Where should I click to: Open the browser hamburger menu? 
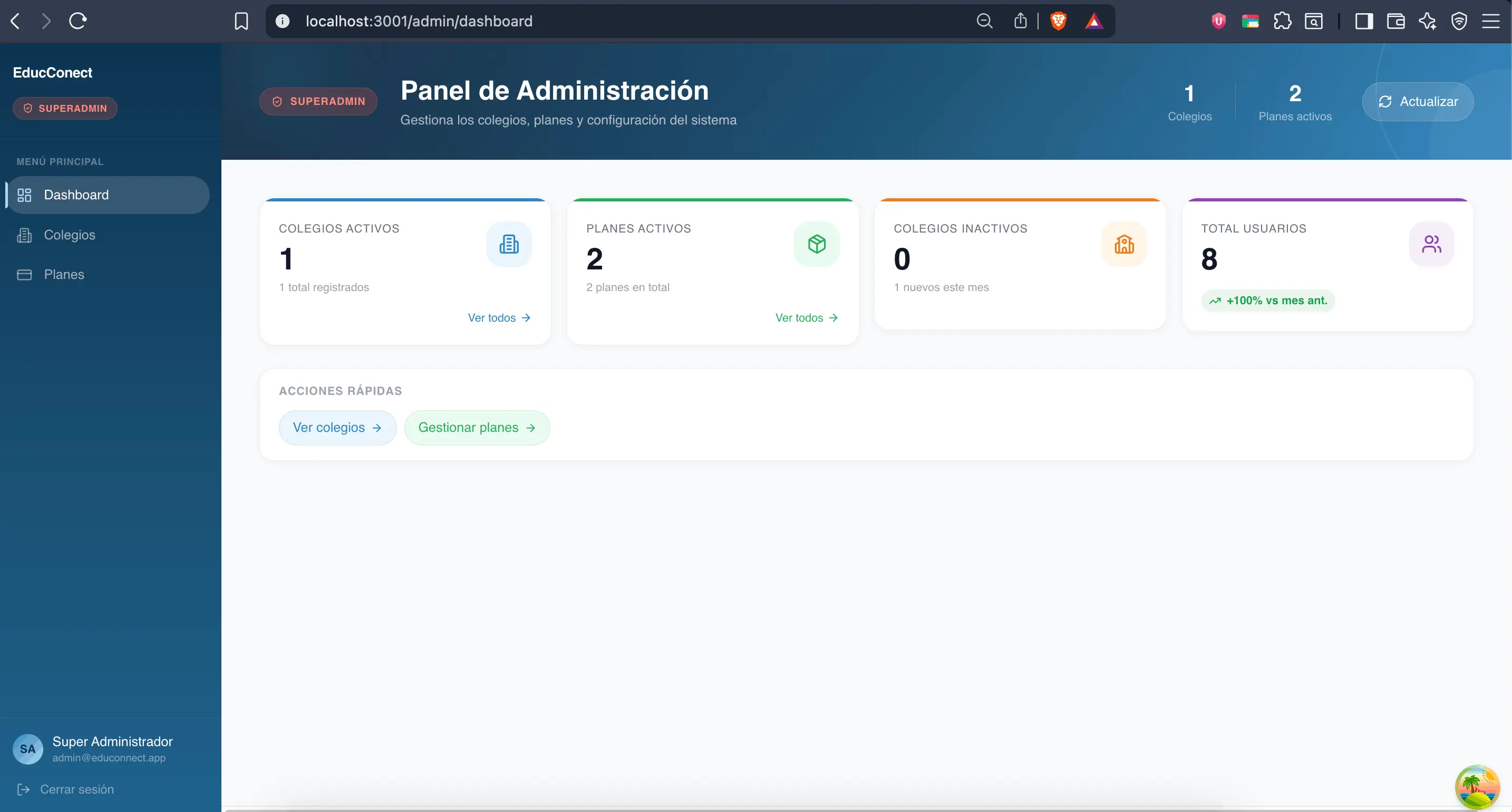[1490, 21]
